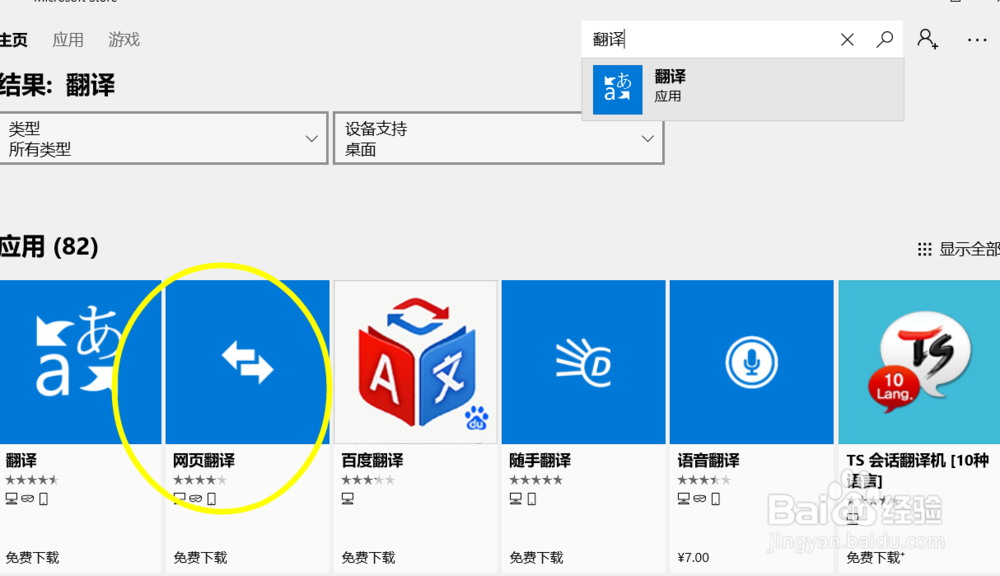Open the account sign-in icon
1000x576 pixels.
pyautogui.click(x=927, y=40)
